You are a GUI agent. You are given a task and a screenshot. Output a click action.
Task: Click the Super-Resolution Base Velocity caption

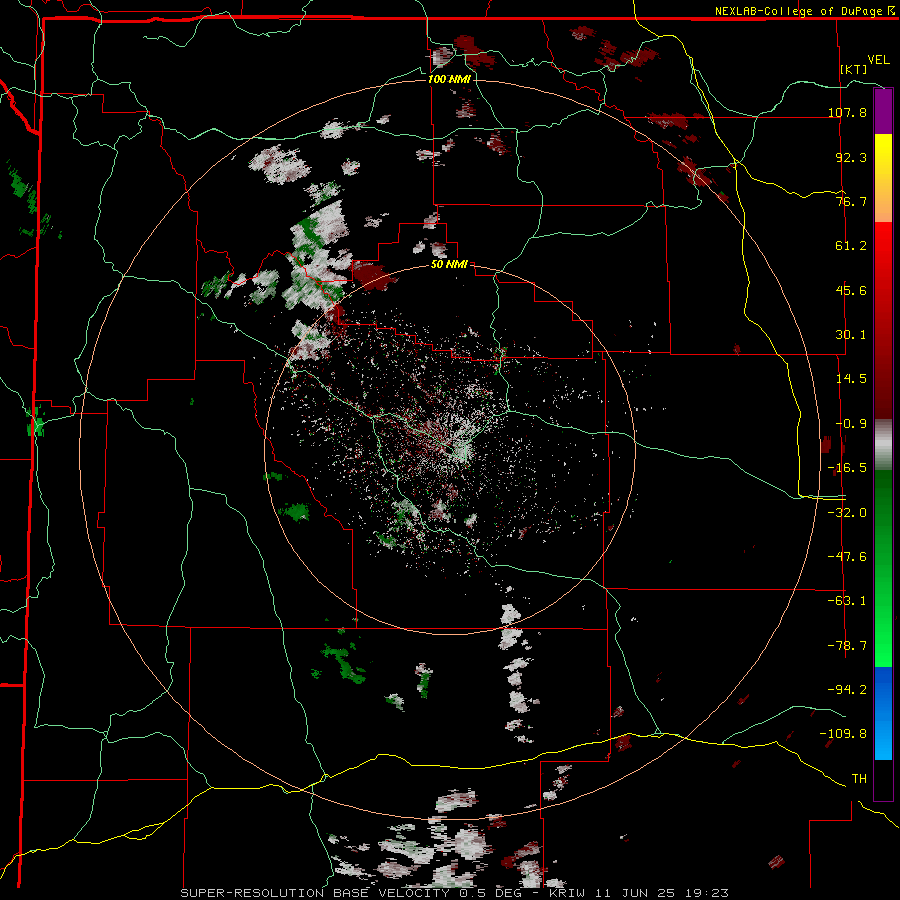tap(455, 893)
